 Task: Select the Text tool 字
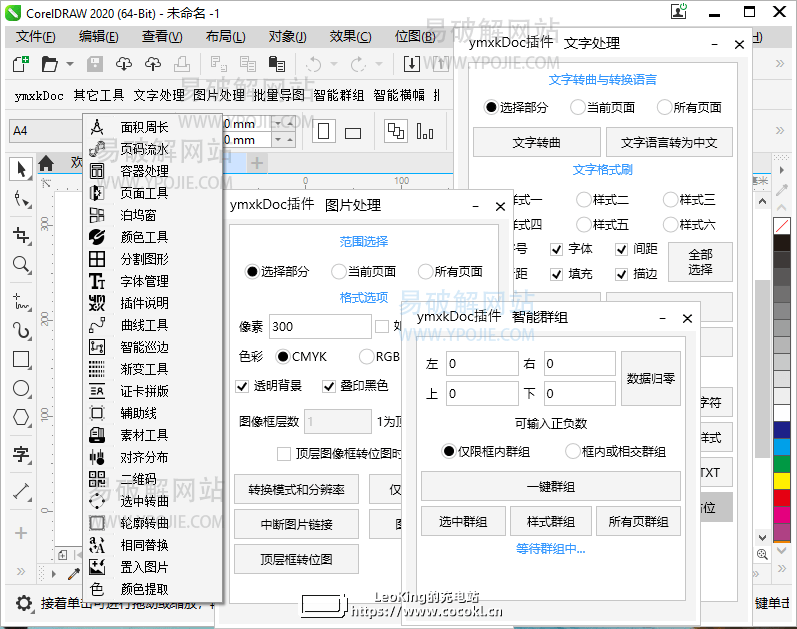click(21, 454)
